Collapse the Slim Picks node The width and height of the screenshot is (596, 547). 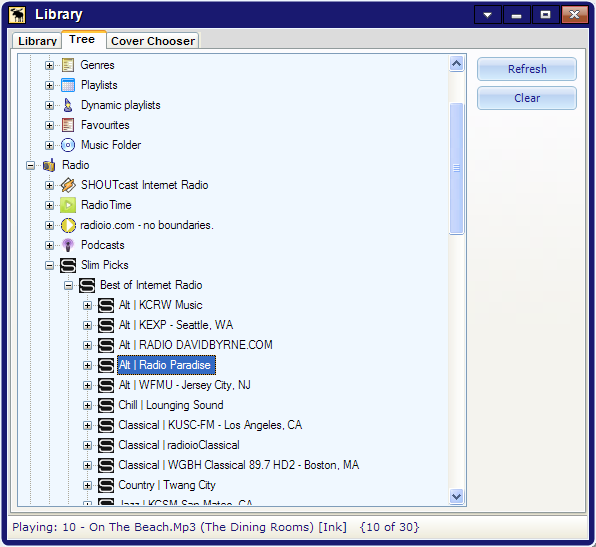[49, 265]
